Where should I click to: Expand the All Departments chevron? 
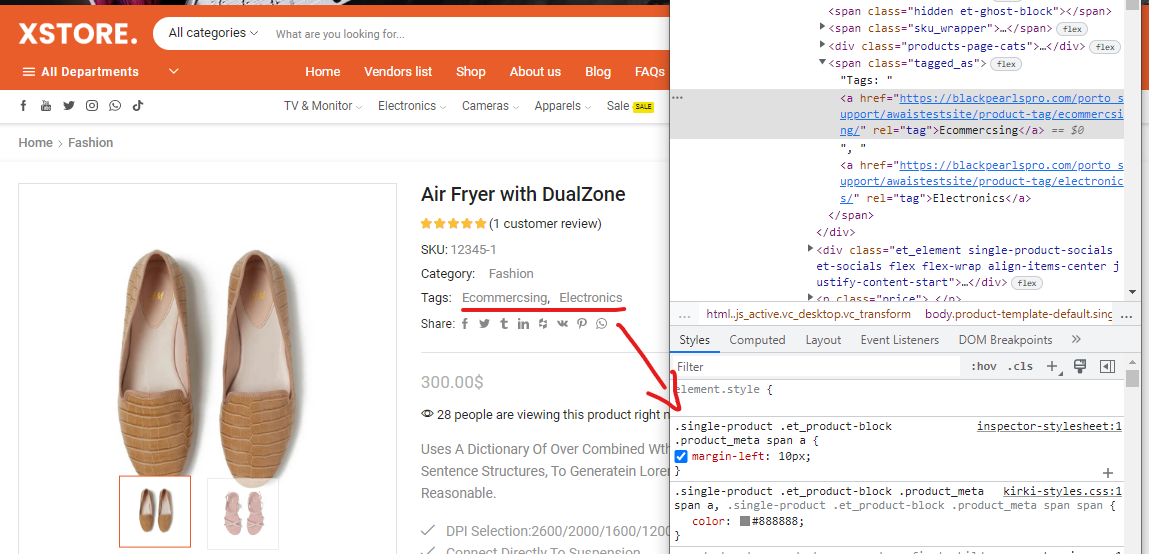[x=174, y=72]
